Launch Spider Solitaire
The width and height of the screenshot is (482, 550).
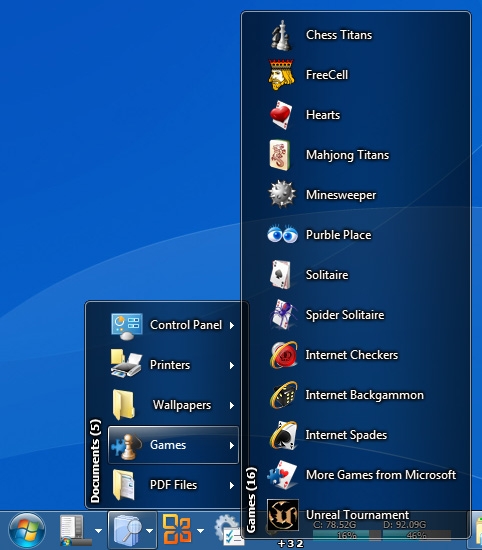click(357, 315)
